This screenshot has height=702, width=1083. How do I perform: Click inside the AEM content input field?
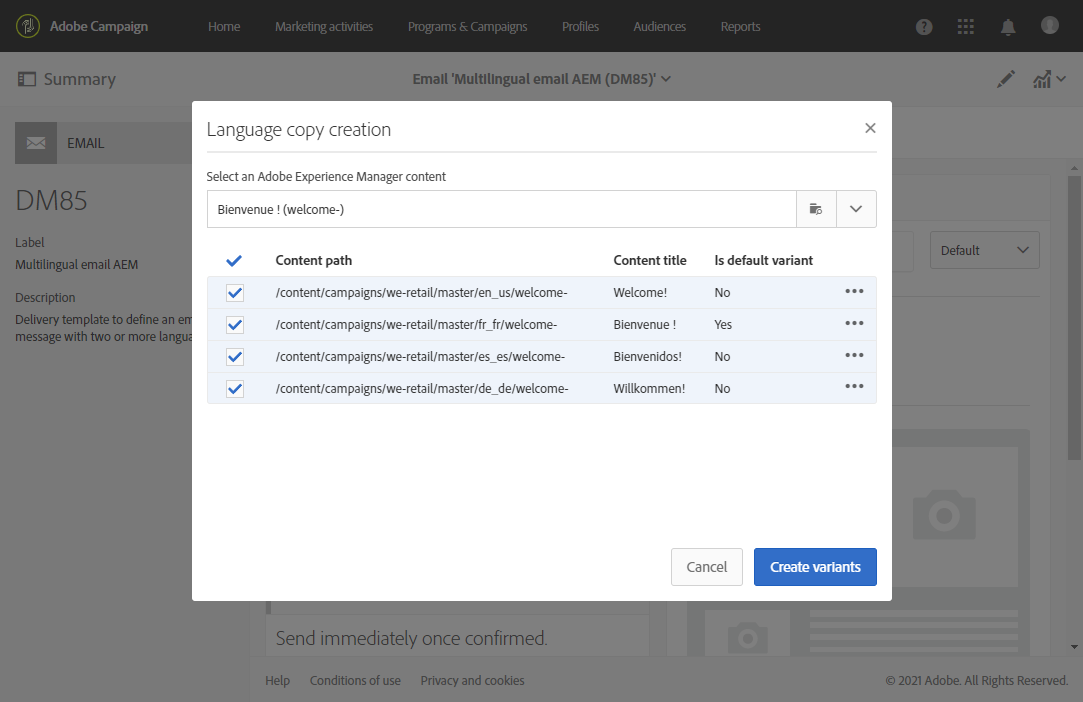point(501,209)
